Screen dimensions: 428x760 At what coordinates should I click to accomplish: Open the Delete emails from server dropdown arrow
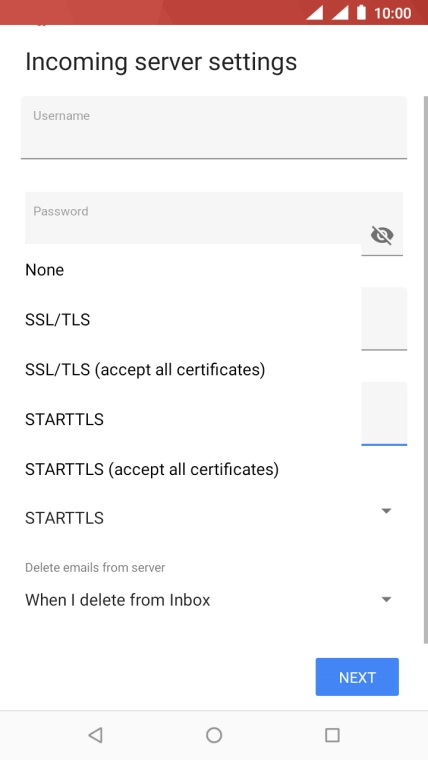[x=386, y=600]
